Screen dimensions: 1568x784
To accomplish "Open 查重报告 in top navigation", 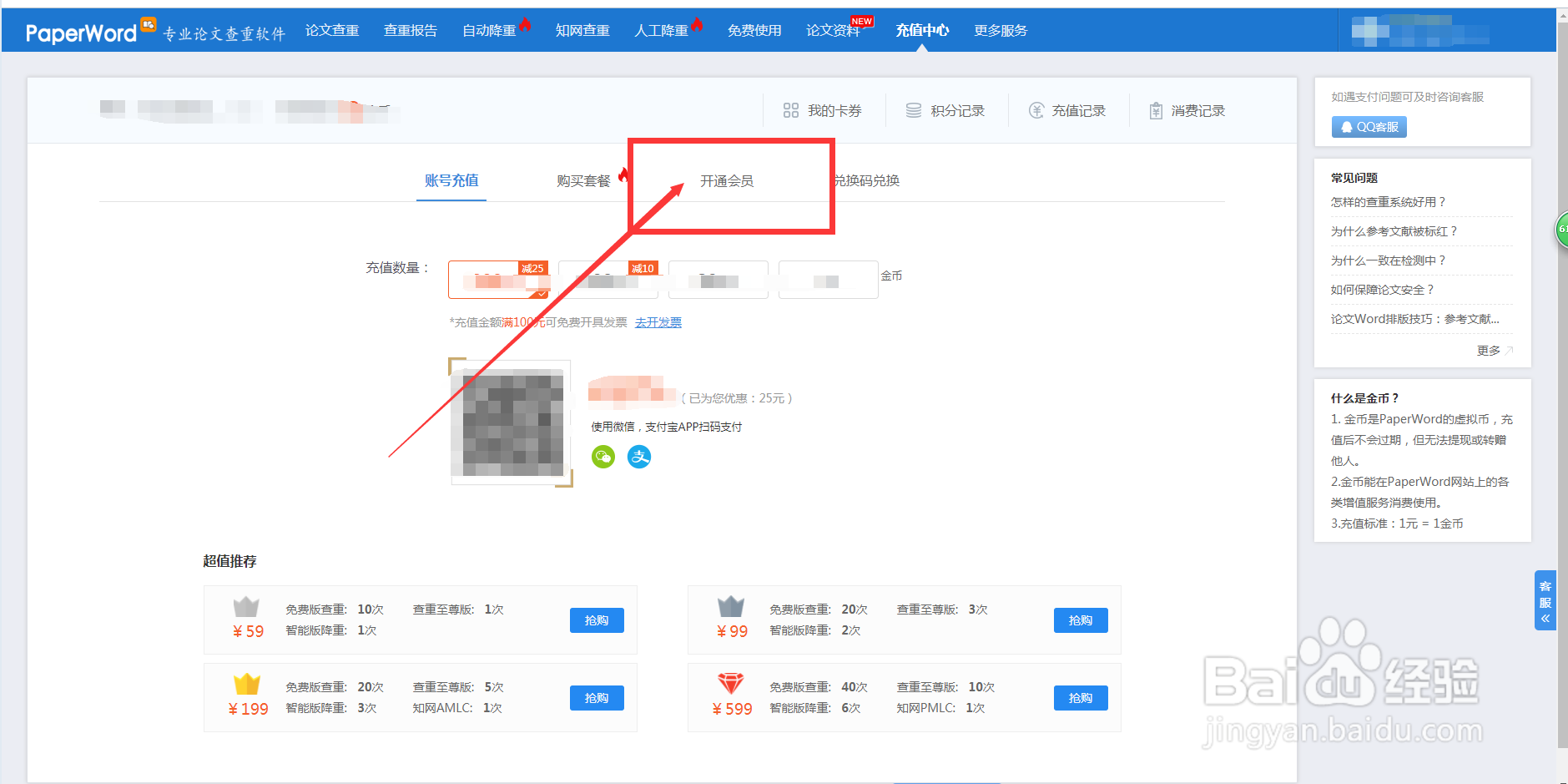I will 410,31.
